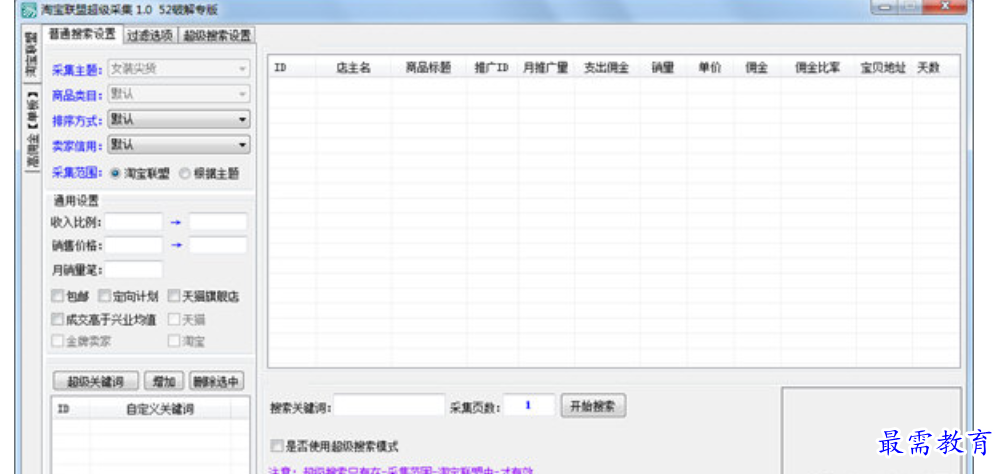The height and width of the screenshot is (474, 1000).
Task: Open the 过滤选项 tab
Action: [x=151, y=35]
